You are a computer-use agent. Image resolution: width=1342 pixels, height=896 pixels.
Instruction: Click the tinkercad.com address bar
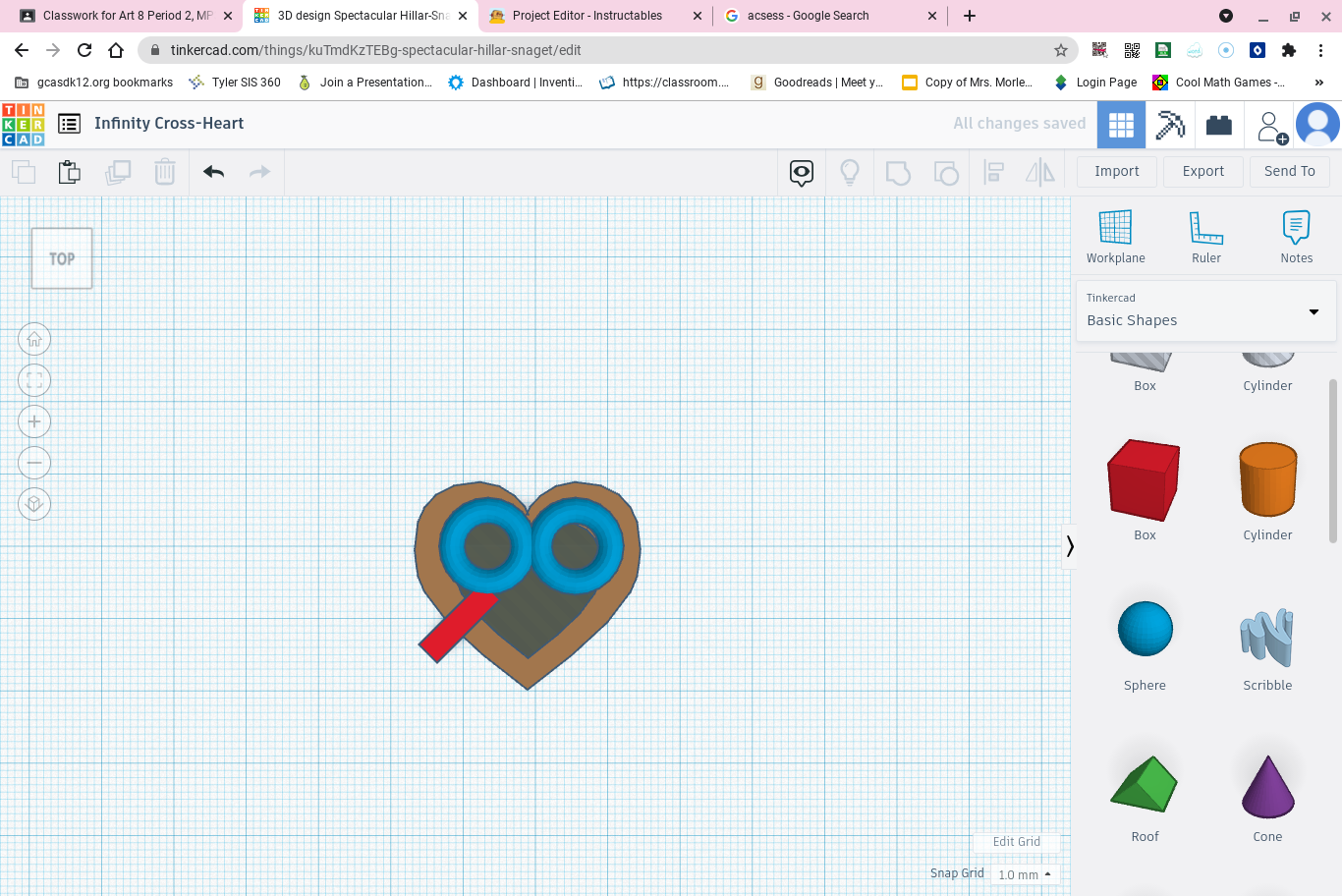point(608,50)
